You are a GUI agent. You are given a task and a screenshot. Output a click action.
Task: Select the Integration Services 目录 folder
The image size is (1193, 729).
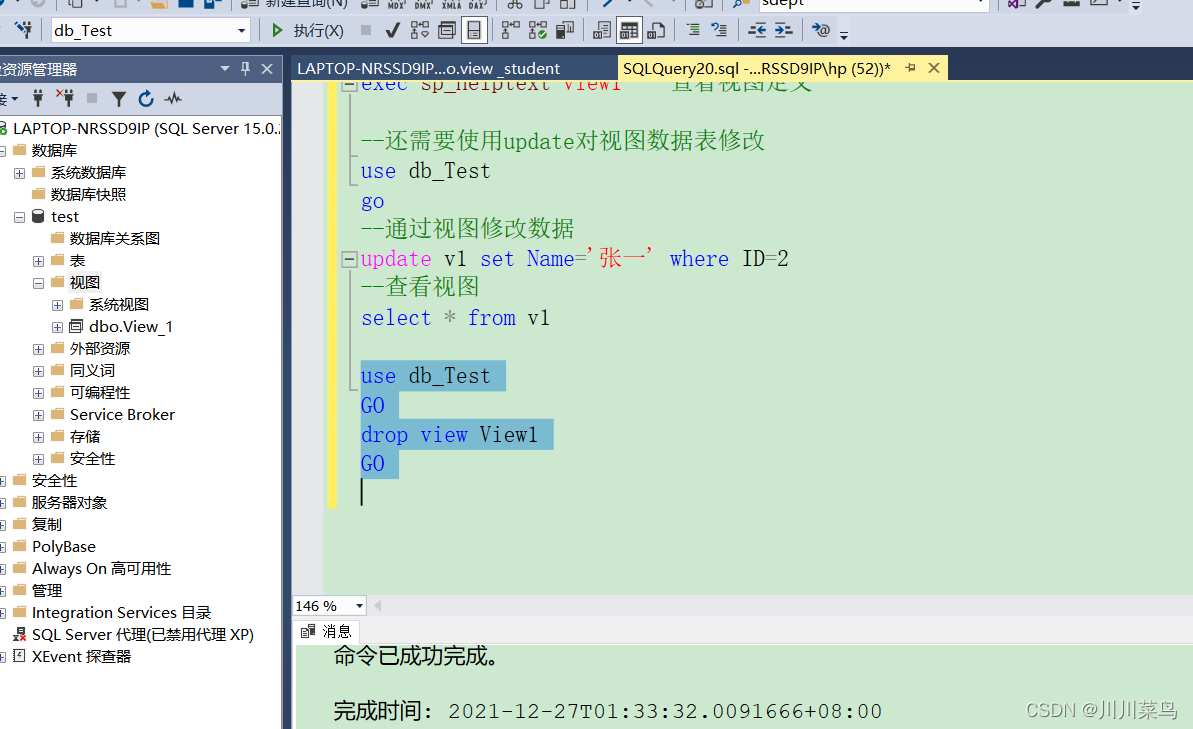[x=122, y=613]
